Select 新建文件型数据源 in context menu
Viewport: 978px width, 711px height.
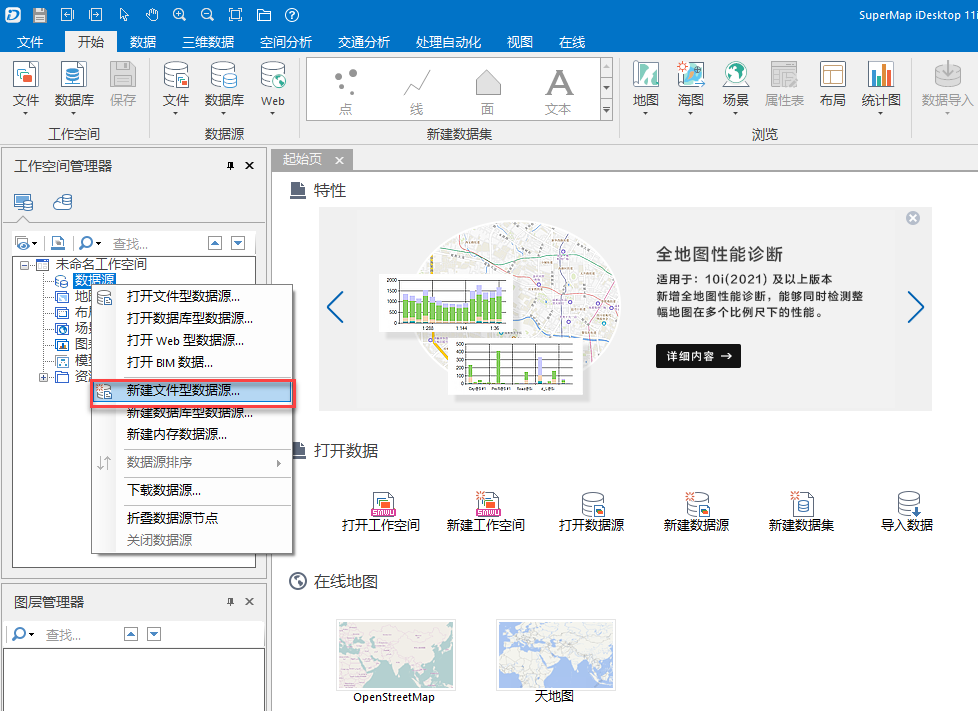click(183, 392)
